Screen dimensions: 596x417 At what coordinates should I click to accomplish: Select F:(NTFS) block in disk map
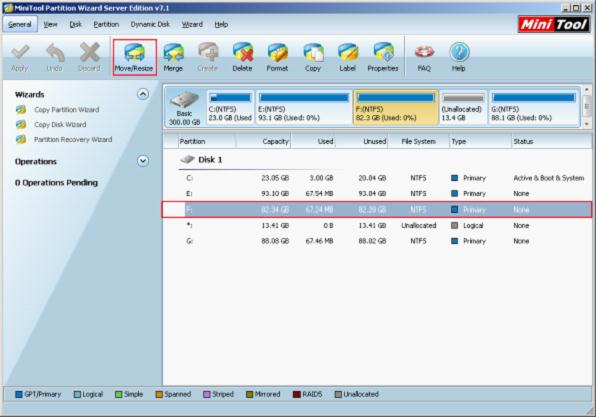pyautogui.click(x=395, y=107)
